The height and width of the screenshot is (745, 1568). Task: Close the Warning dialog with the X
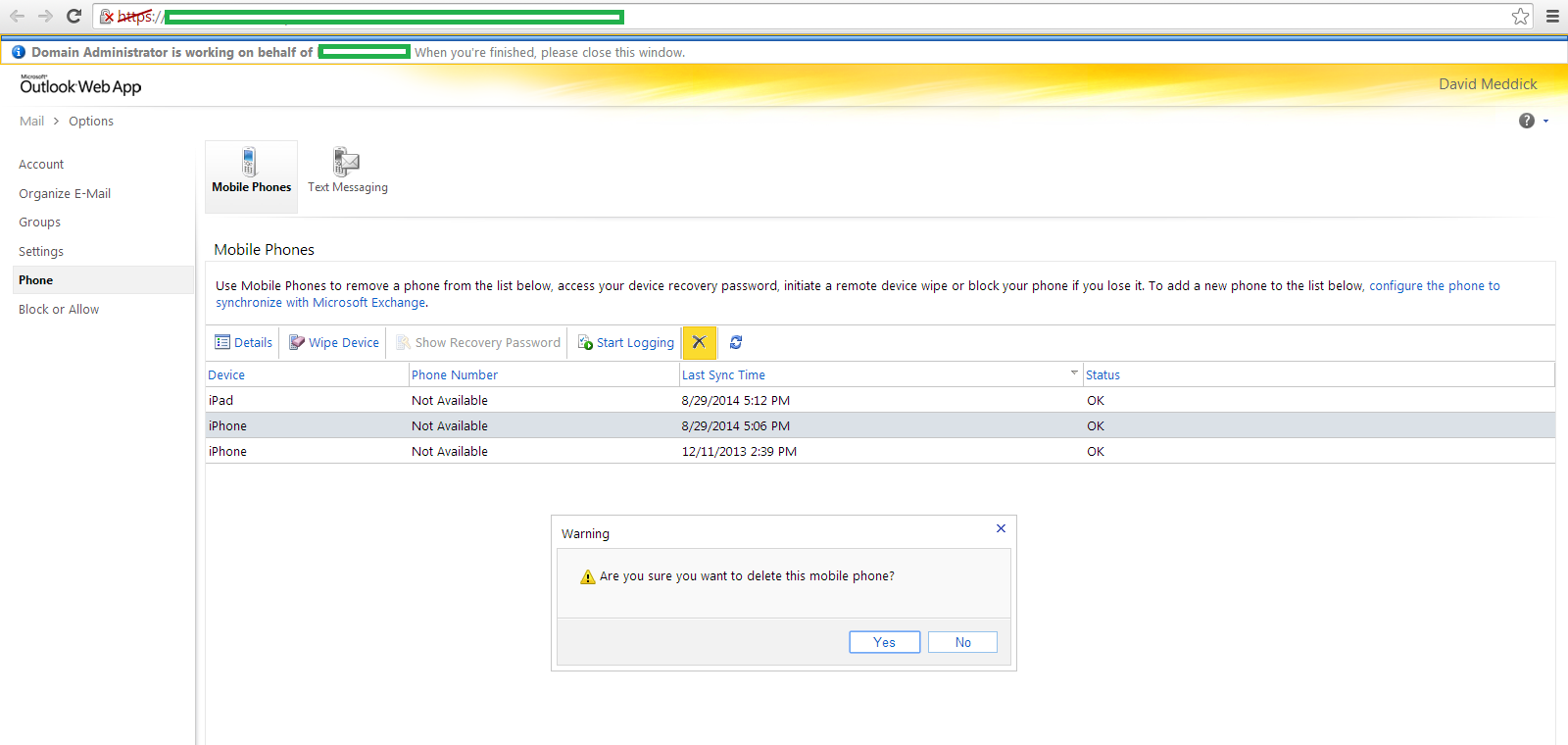coord(1001,528)
